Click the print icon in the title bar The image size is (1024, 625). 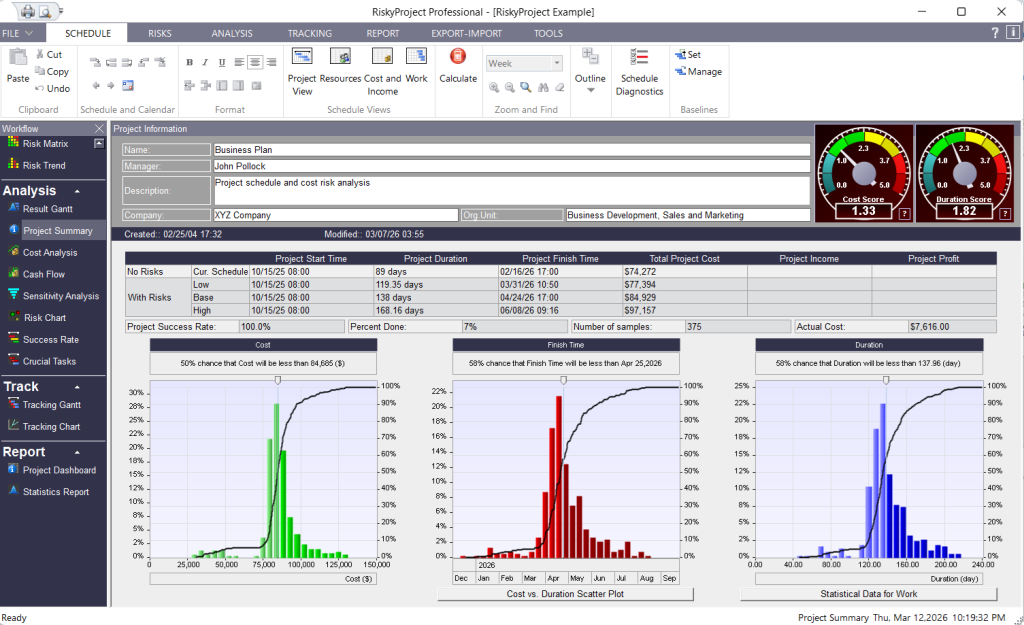point(27,11)
